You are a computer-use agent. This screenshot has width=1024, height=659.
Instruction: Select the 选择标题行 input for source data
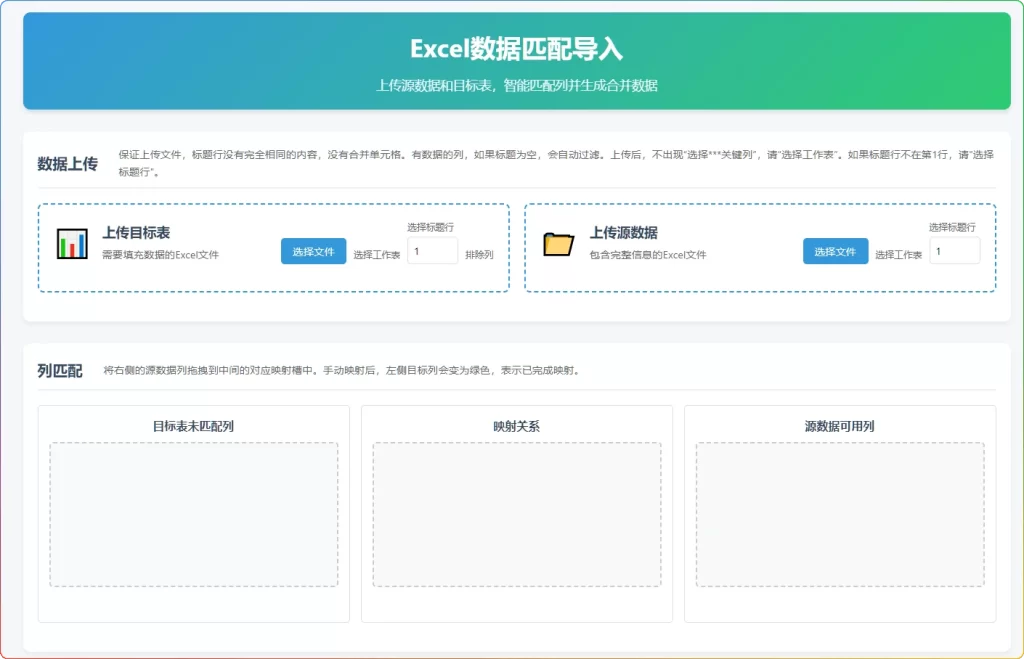tap(953, 251)
